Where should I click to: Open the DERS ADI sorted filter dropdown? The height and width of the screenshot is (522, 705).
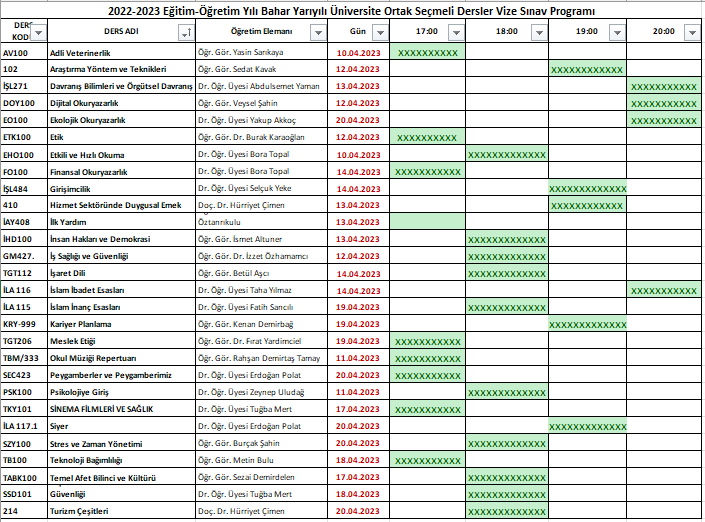[x=186, y=32]
